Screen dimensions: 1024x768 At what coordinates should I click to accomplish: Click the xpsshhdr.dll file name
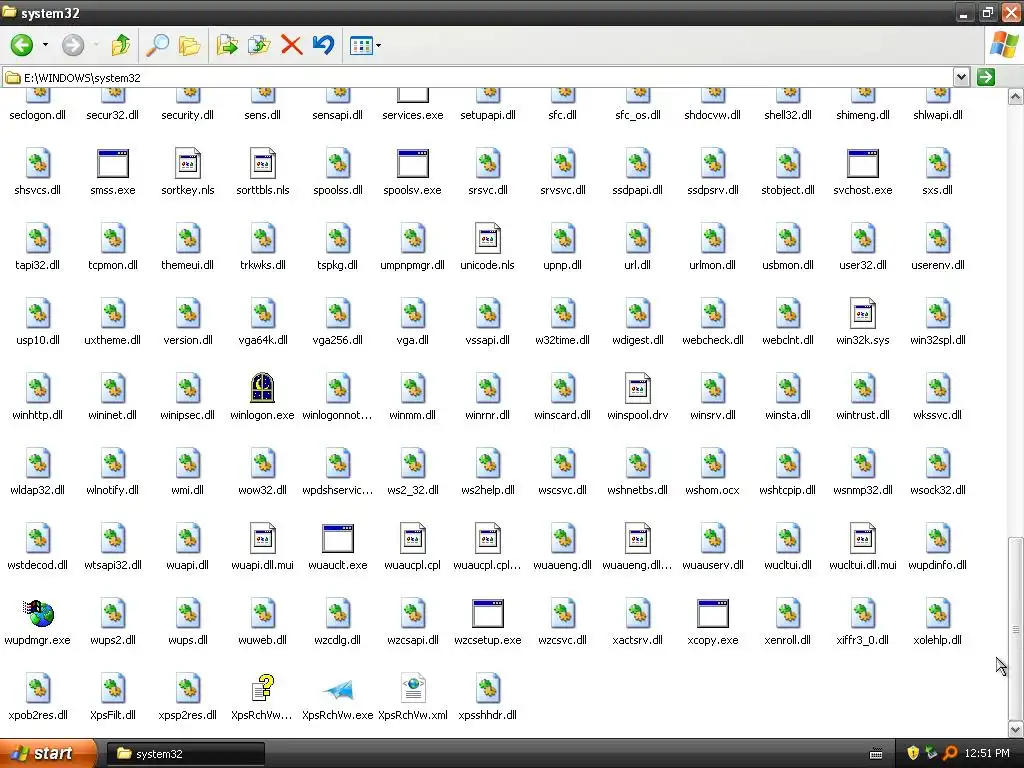pyautogui.click(x=488, y=715)
